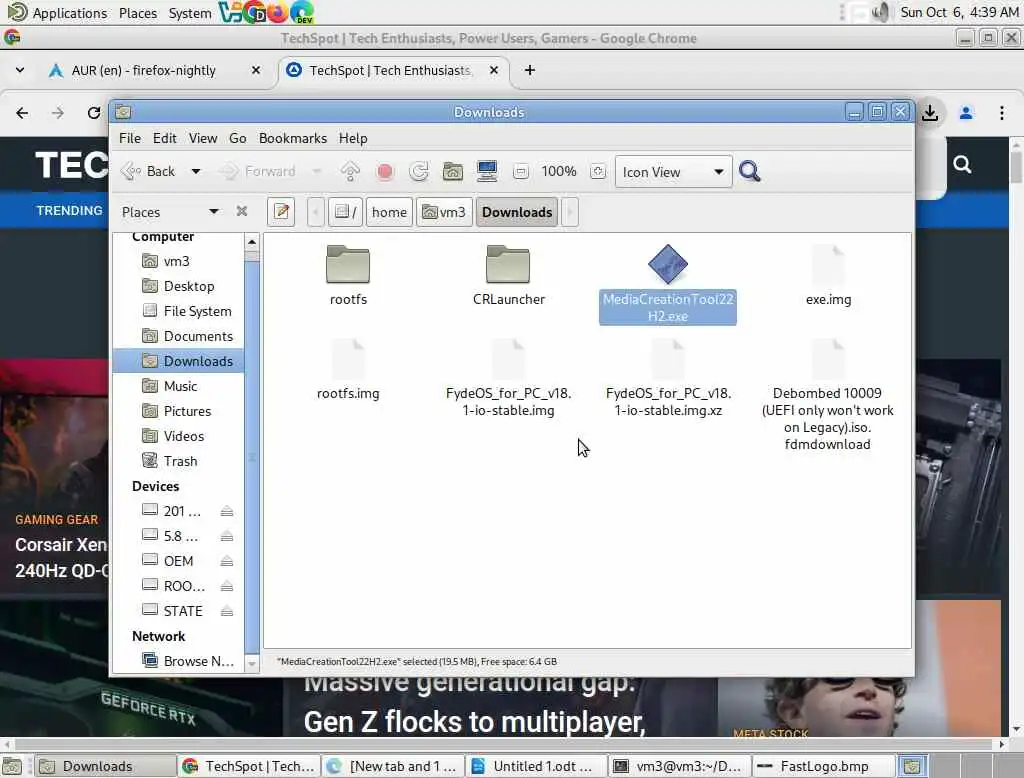The image size is (1024, 778).
Task: Open Chrome three-dot menu
Action: pos(1002,113)
